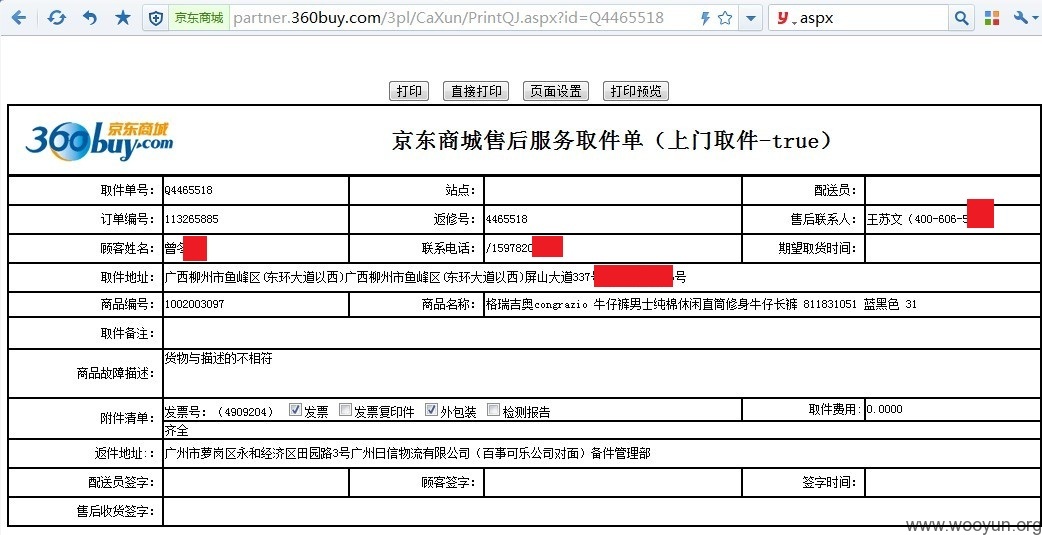This screenshot has width=1042, height=535.
Task: Click the repair number 4465518
Action: [506, 219]
